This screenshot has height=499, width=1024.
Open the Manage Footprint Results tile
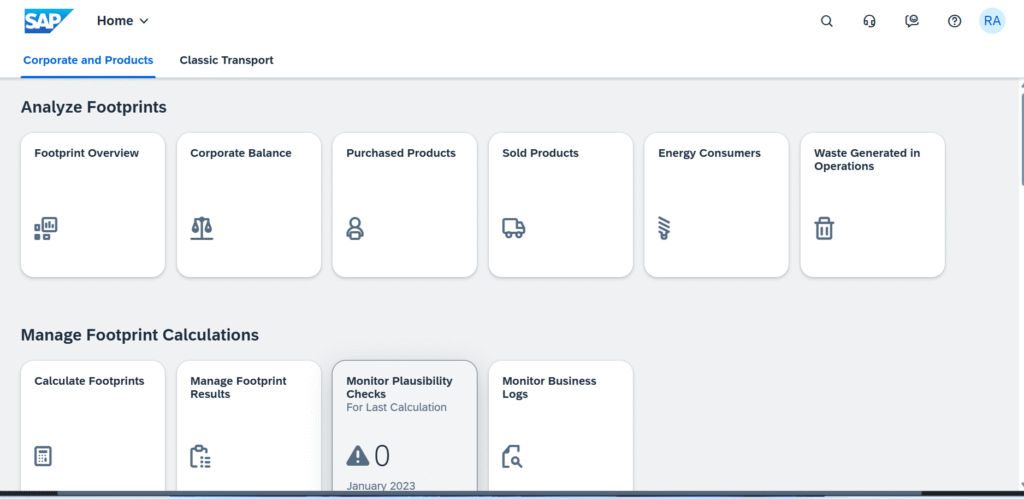click(248, 425)
